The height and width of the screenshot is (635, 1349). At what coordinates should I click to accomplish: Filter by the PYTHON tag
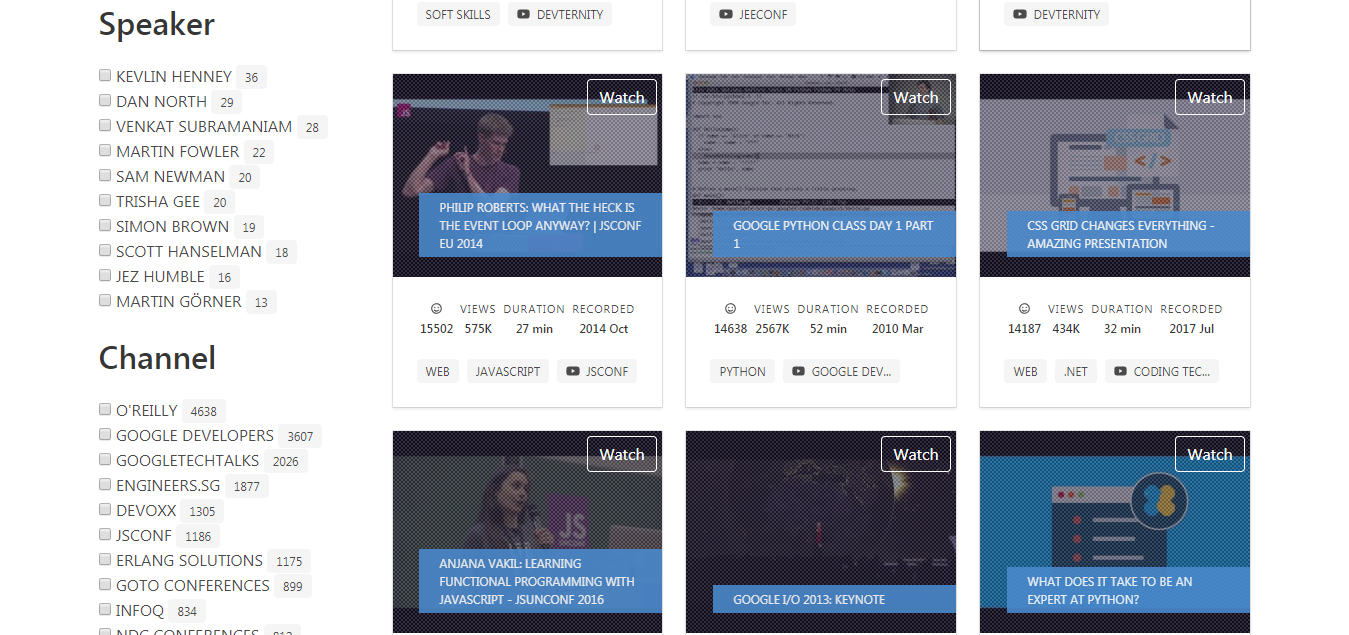743,371
